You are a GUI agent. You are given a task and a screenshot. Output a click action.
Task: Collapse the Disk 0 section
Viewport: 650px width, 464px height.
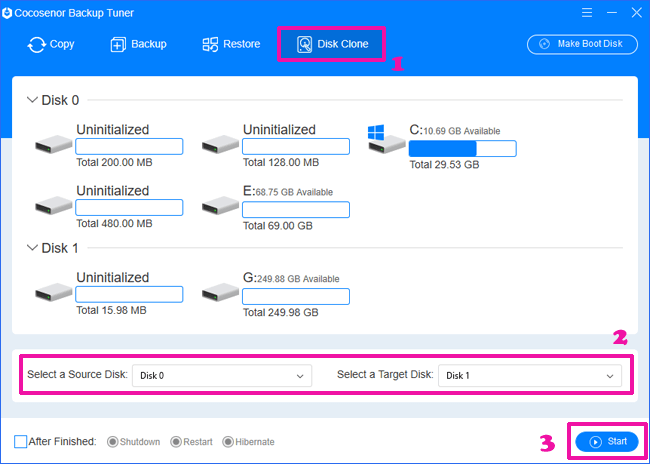point(32,100)
